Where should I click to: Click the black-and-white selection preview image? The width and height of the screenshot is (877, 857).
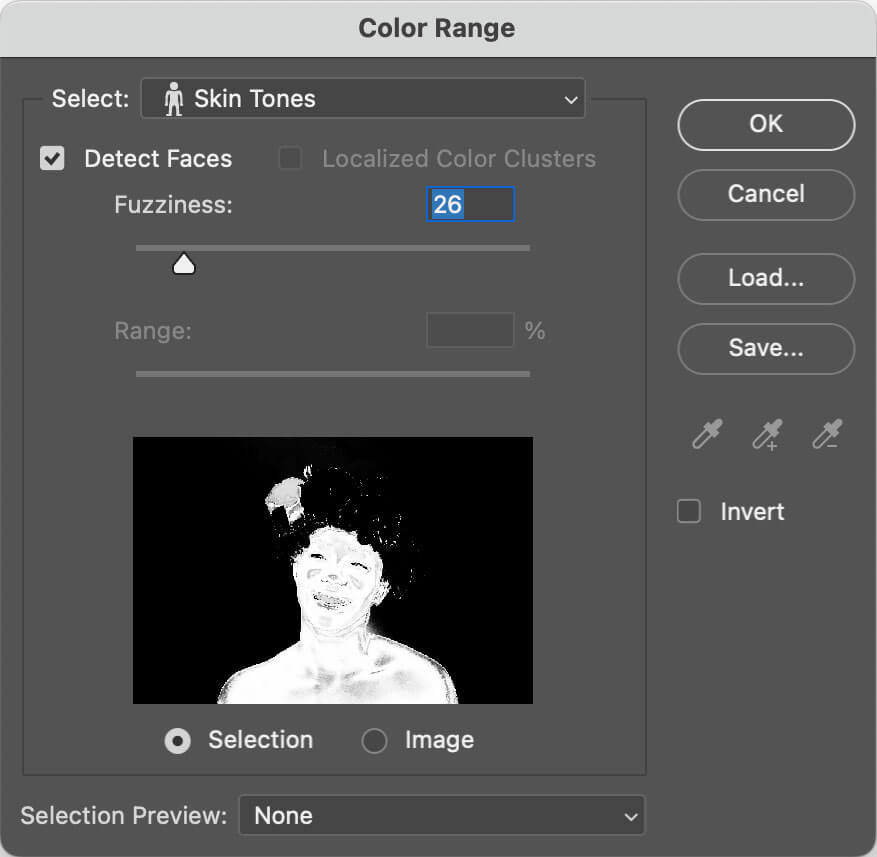point(332,570)
